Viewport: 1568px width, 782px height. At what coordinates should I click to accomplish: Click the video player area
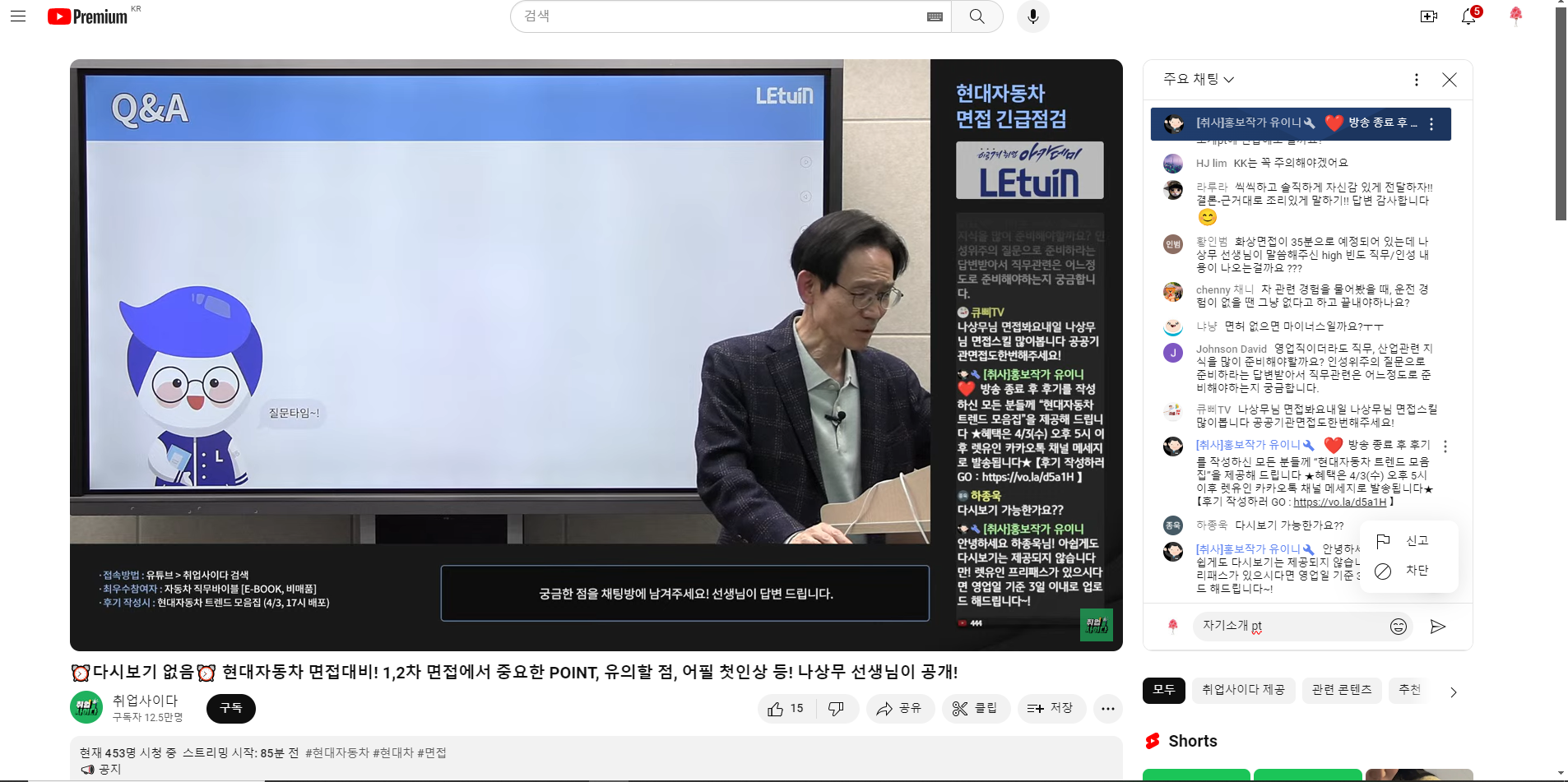596,355
